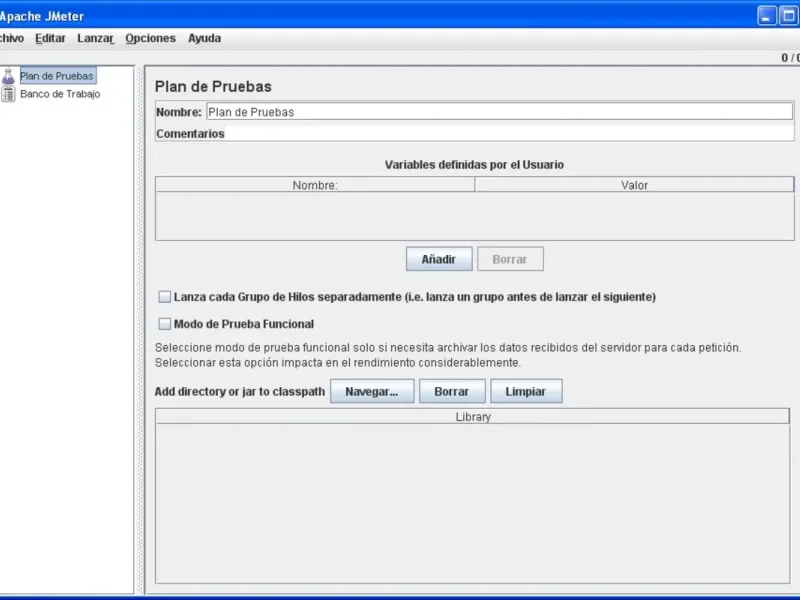The height and width of the screenshot is (600, 800).
Task: Maximize the Apache JMeter window
Action: 789,16
